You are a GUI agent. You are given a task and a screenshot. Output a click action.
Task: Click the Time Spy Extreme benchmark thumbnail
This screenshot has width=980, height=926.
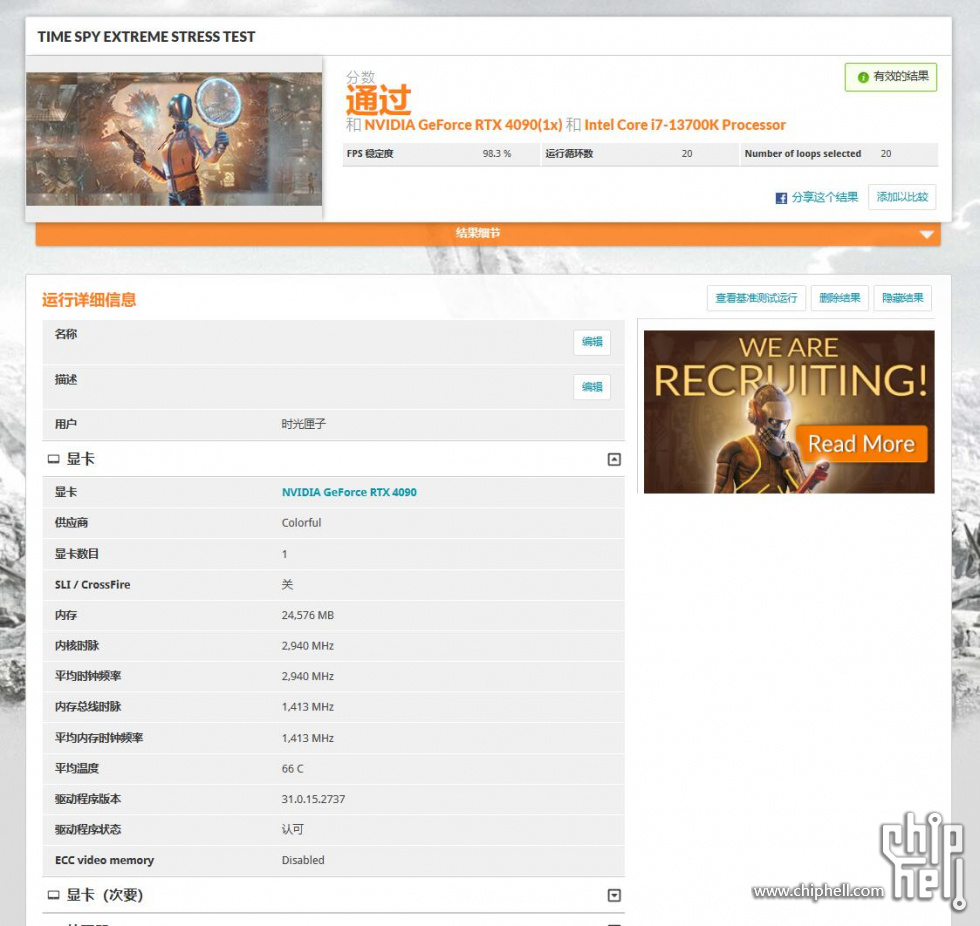[x=174, y=139]
